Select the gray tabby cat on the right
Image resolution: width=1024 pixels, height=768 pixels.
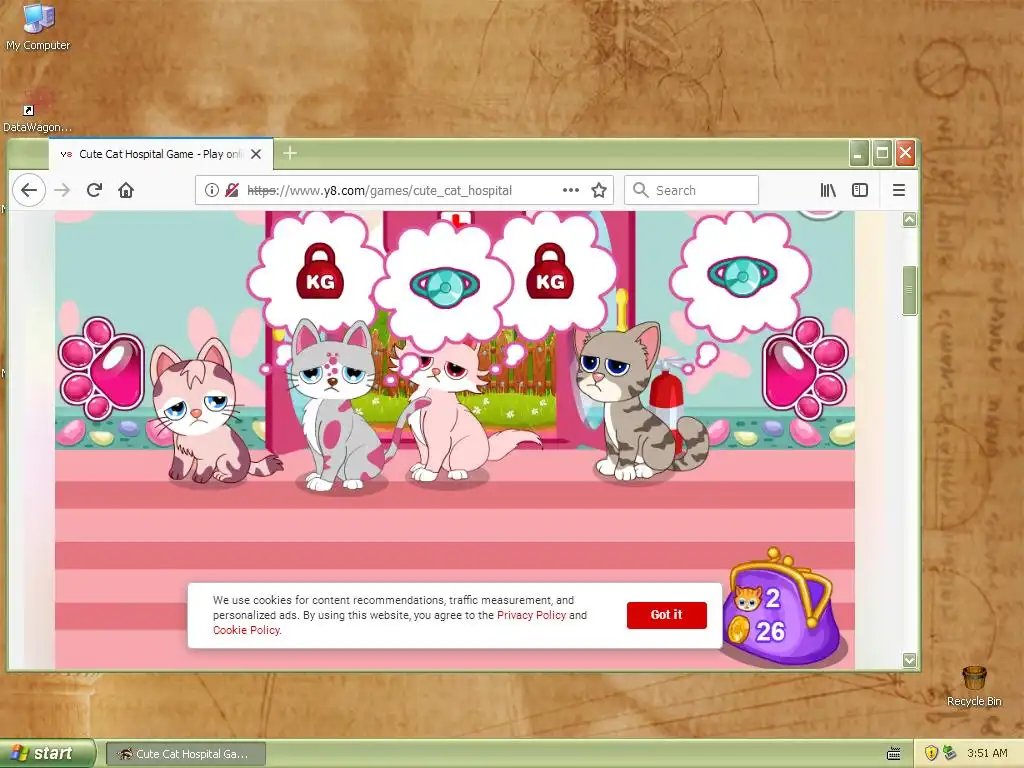point(637,402)
